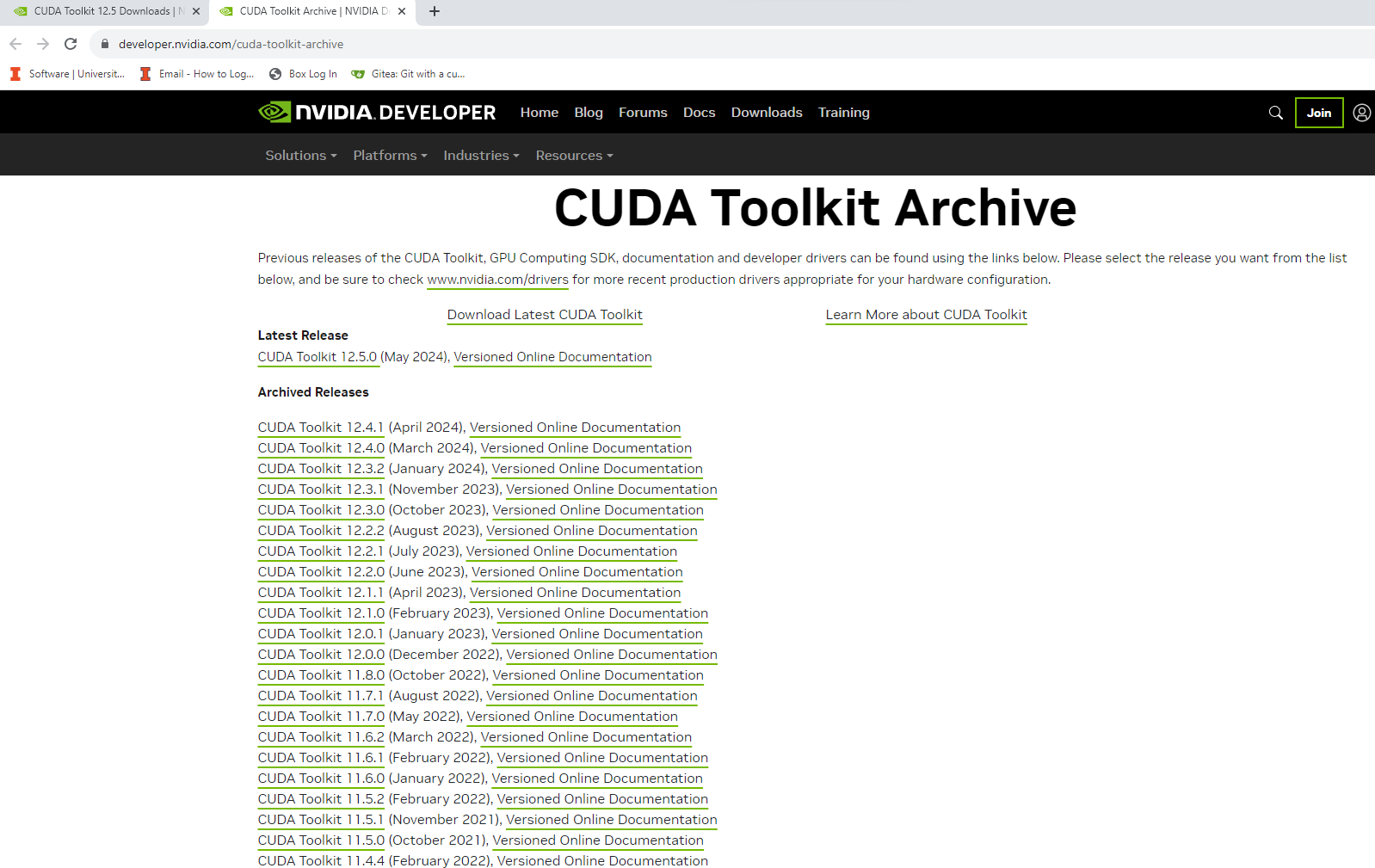Image resolution: width=1375 pixels, height=868 pixels.
Task: Open documentation for CUDA 11.5.0 (October 2021)
Action: [598, 840]
